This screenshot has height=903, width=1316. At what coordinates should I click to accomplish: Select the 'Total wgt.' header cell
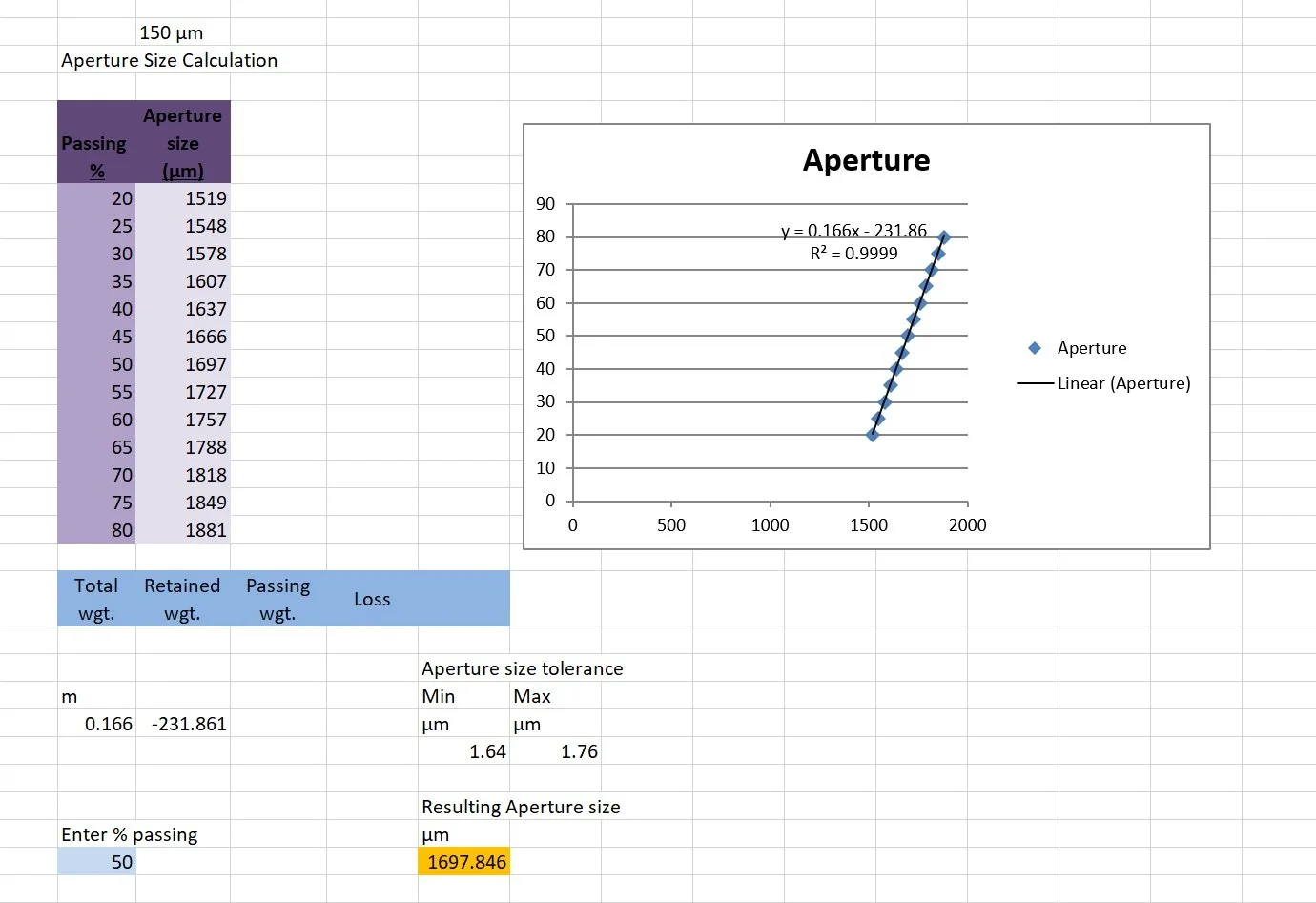point(96,599)
